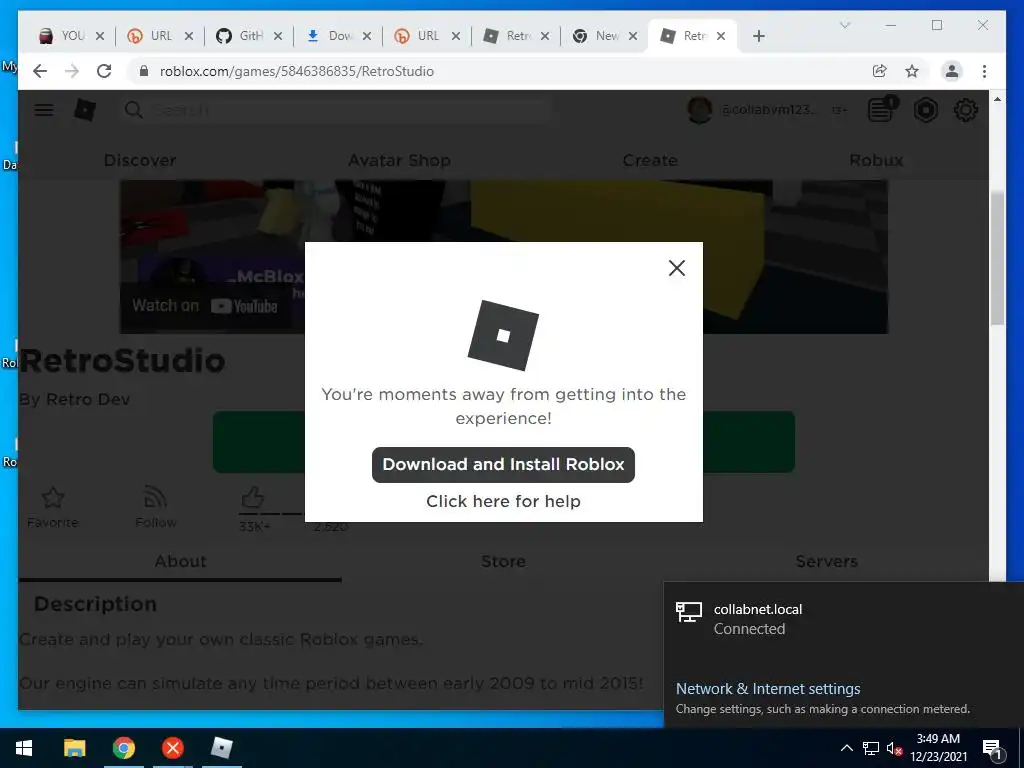This screenshot has width=1024, height=768.
Task: Open the Windows Start menu
Action: pyautogui.click(x=24, y=748)
